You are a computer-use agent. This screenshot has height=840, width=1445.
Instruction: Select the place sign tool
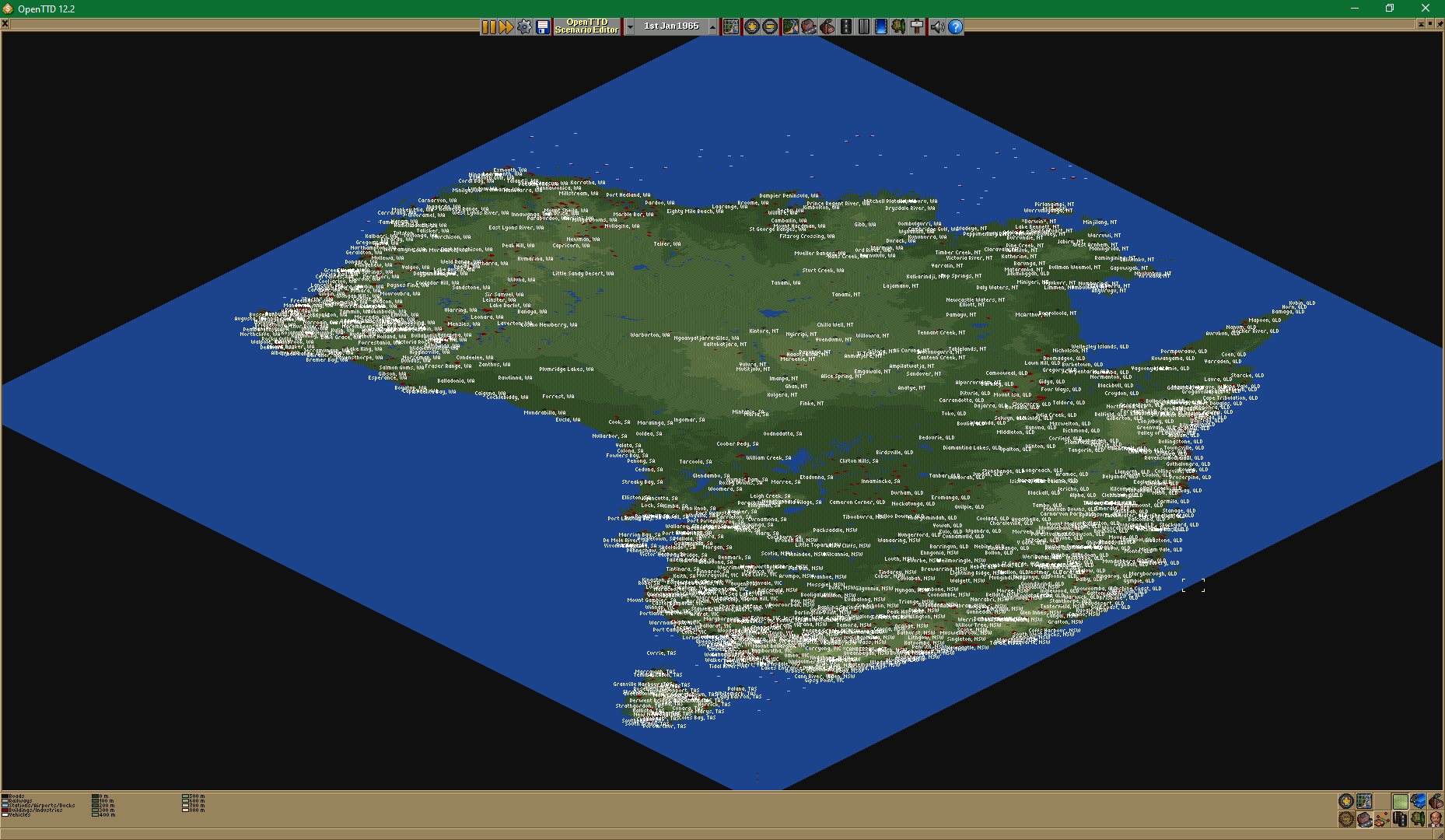(x=917, y=26)
